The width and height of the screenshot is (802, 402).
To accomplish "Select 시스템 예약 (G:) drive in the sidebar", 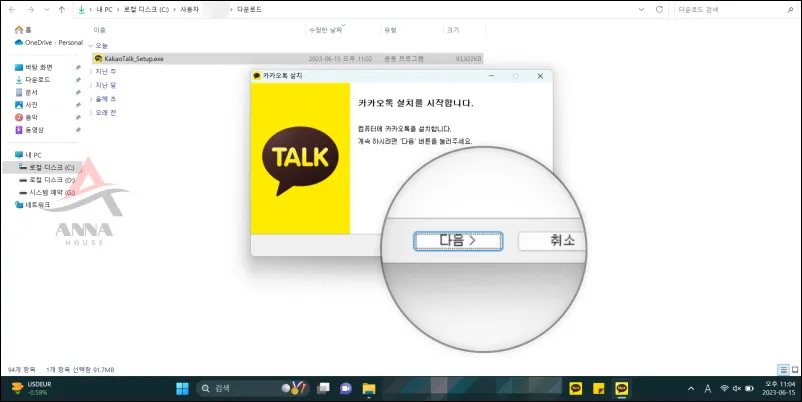I will pyautogui.click(x=47, y=192).
